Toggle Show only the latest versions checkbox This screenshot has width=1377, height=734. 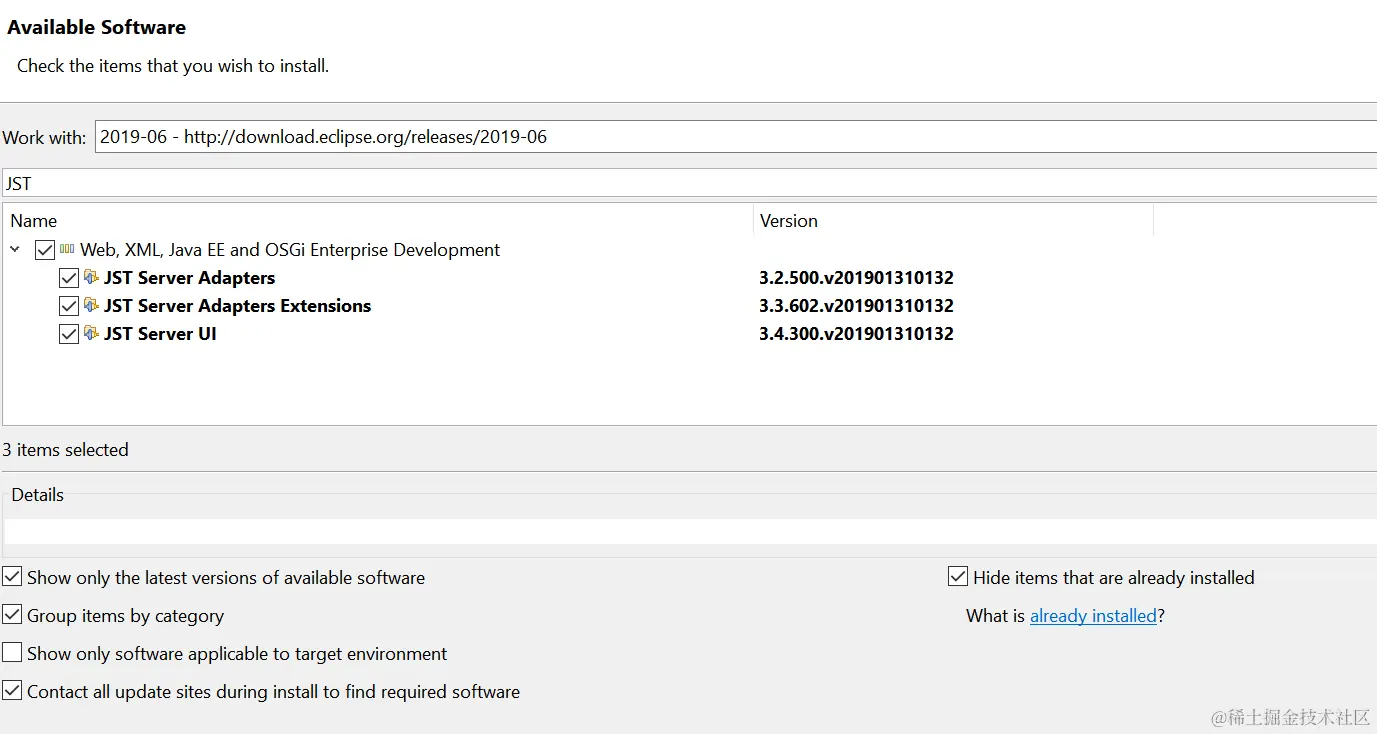12,577
